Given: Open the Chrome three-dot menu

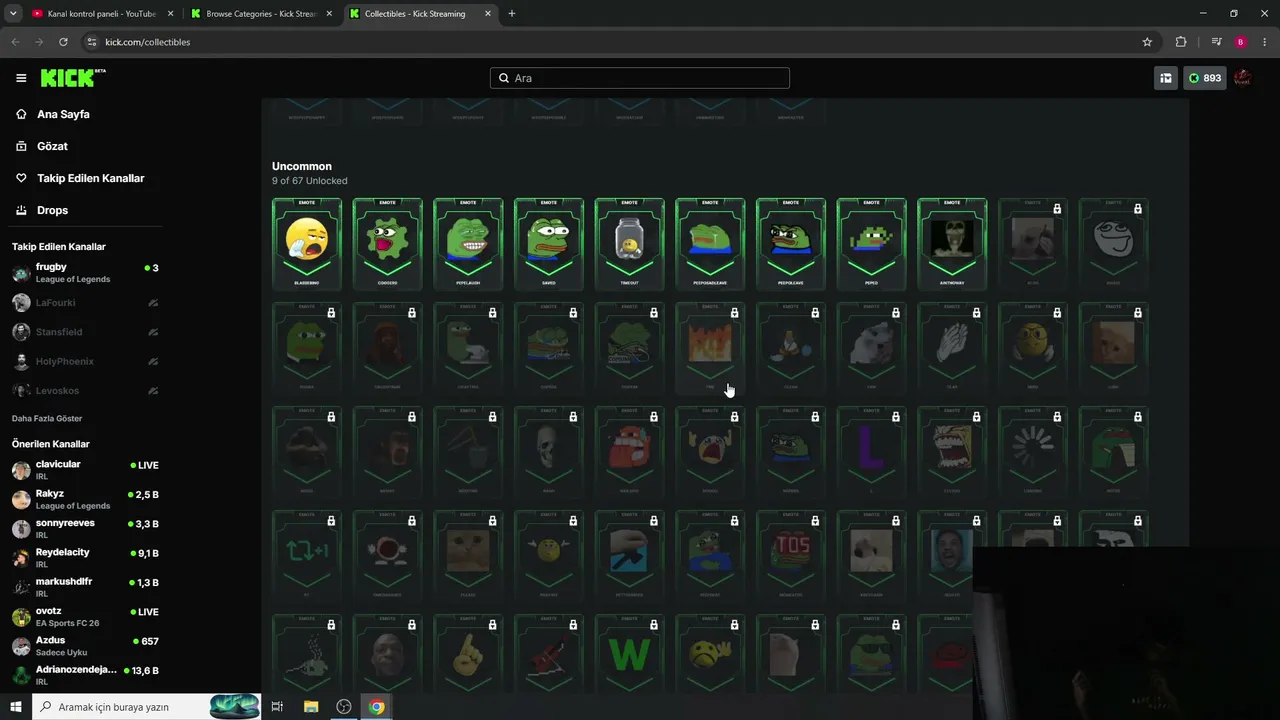Looking at the screenshot, I should pos(1266,42).
